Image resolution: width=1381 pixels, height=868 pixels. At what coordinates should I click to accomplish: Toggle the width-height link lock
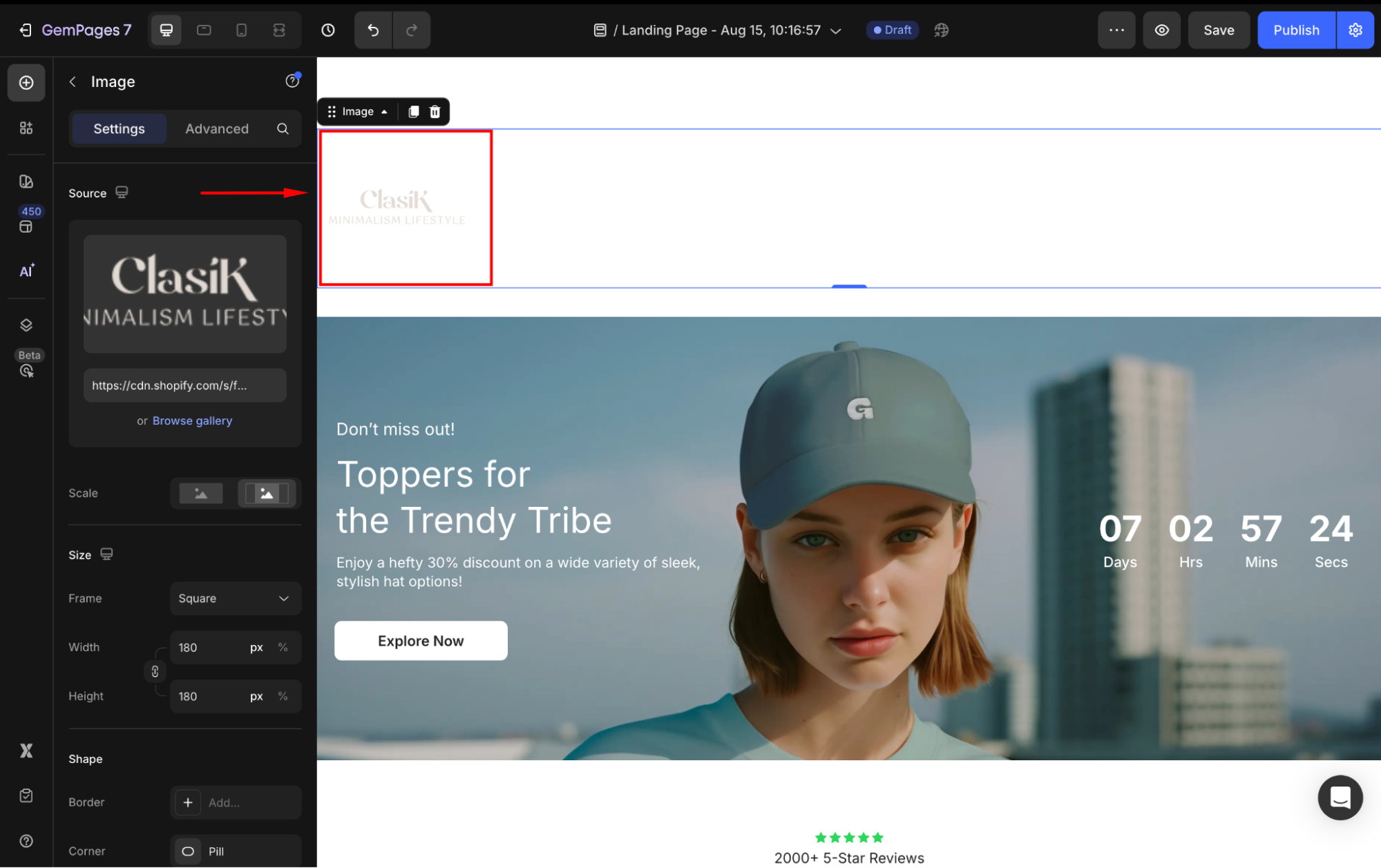point(155,671)
